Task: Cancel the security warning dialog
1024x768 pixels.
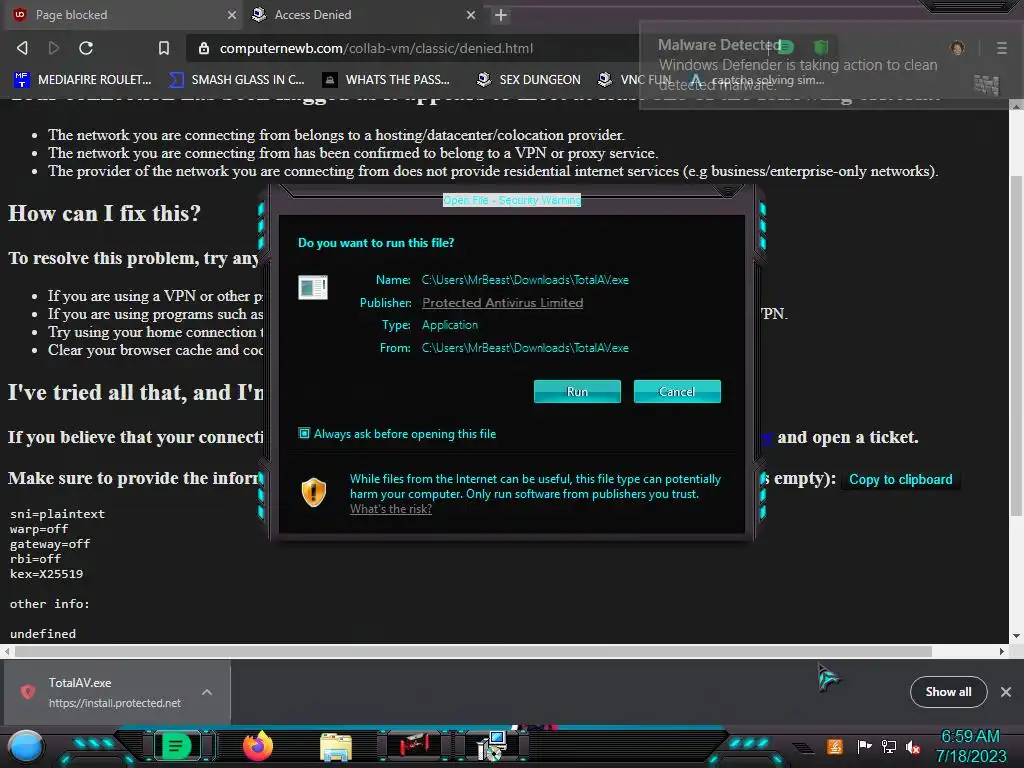Action: tap(677, 391)
